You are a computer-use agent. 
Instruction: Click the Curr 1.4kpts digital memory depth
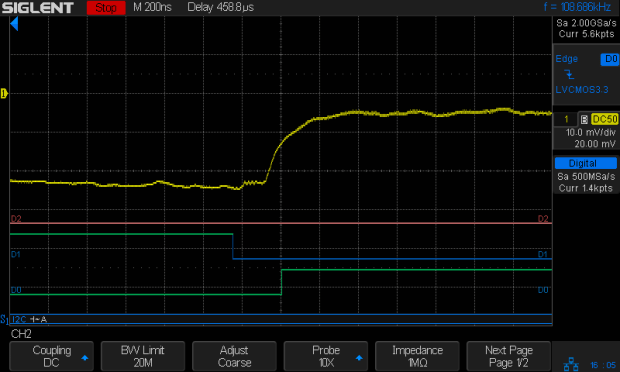click(x=586, y=188)
